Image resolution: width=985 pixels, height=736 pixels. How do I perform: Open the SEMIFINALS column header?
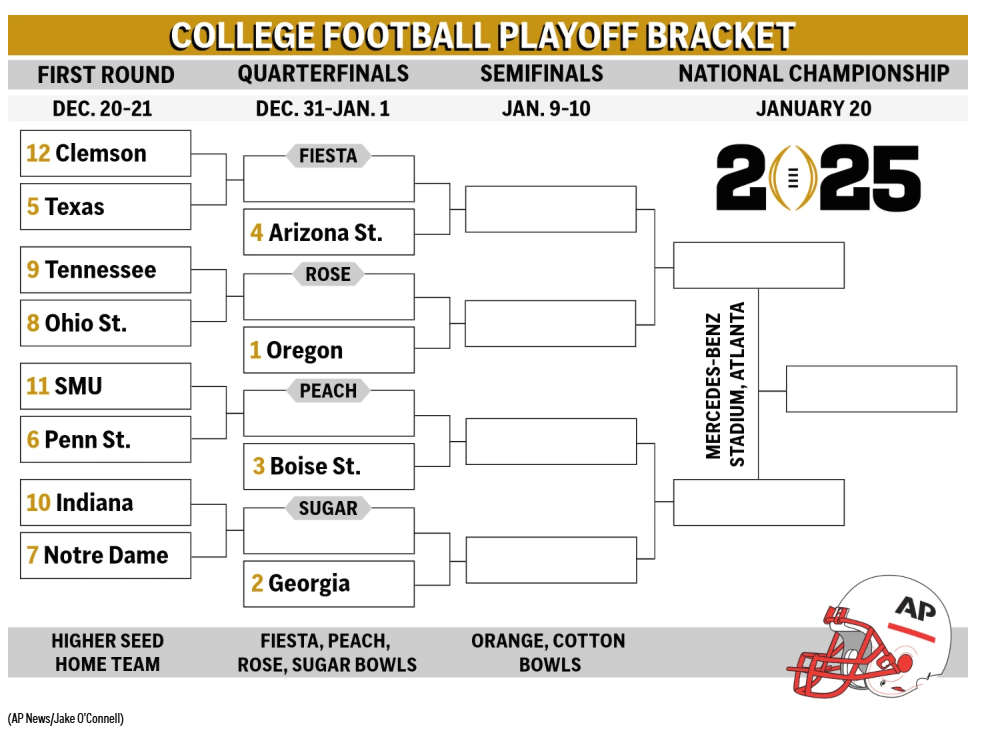coord(541,73)
